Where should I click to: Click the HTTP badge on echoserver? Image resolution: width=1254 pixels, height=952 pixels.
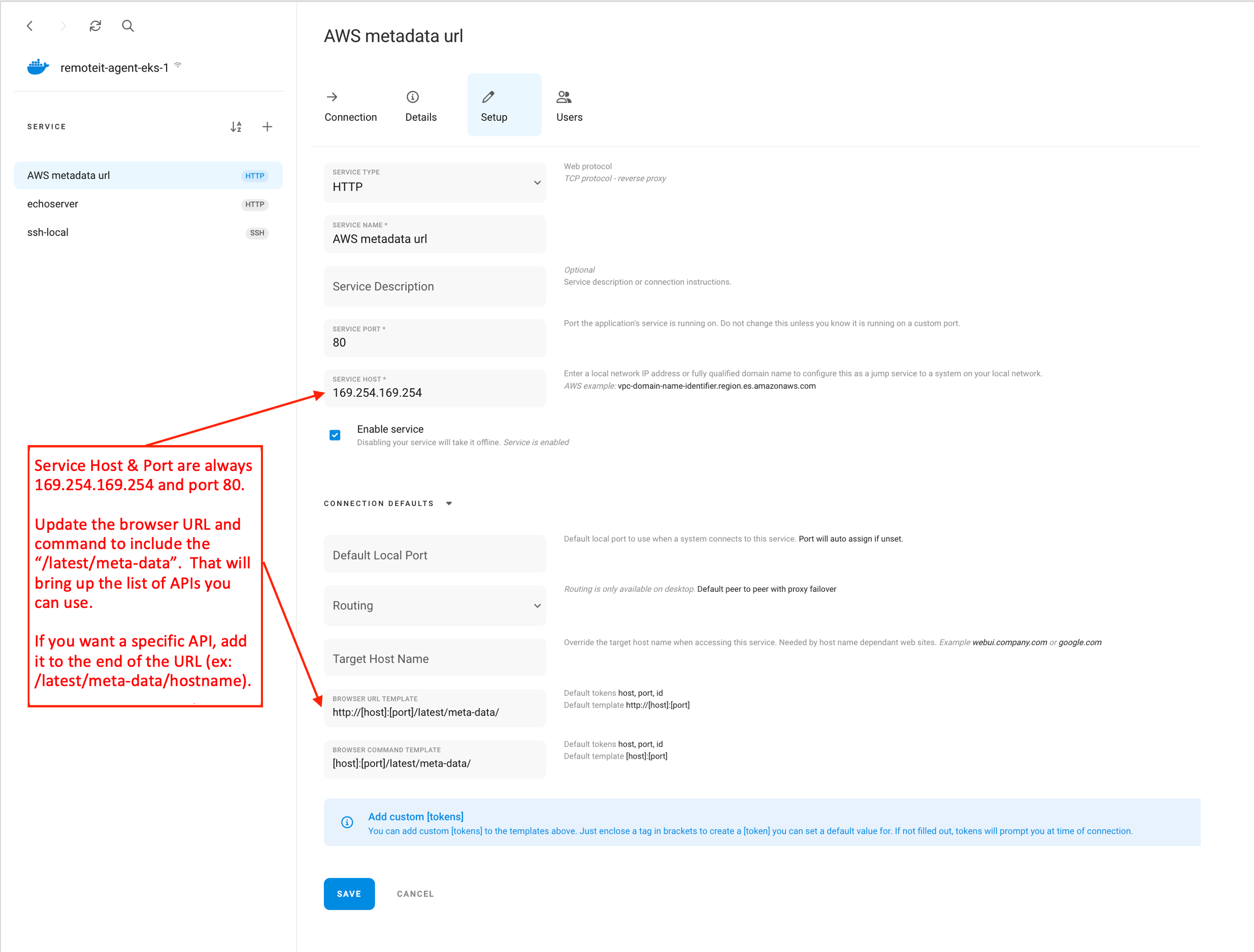[254, 205]
